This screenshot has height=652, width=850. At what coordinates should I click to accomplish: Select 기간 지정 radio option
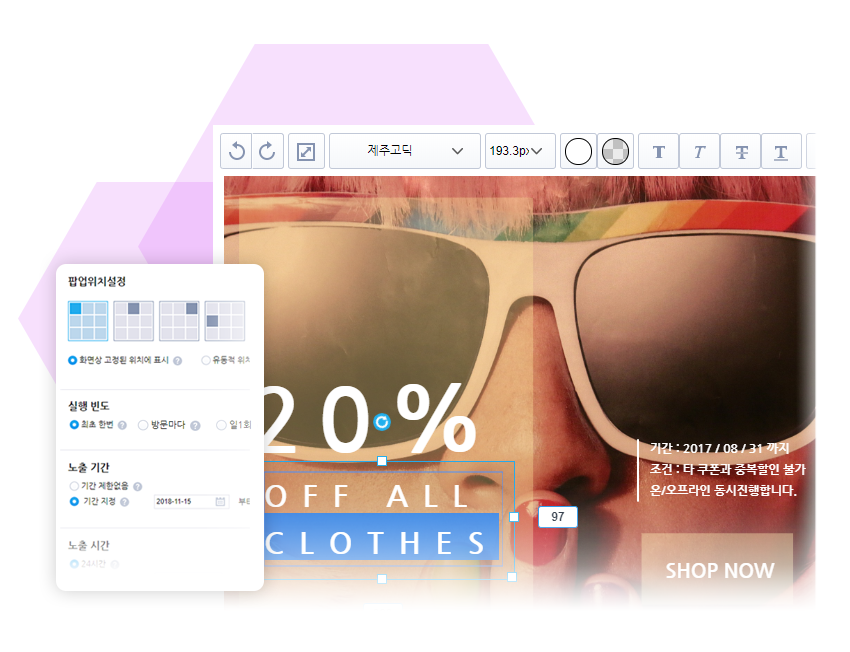pyautogui.click(x=74, y=501)
